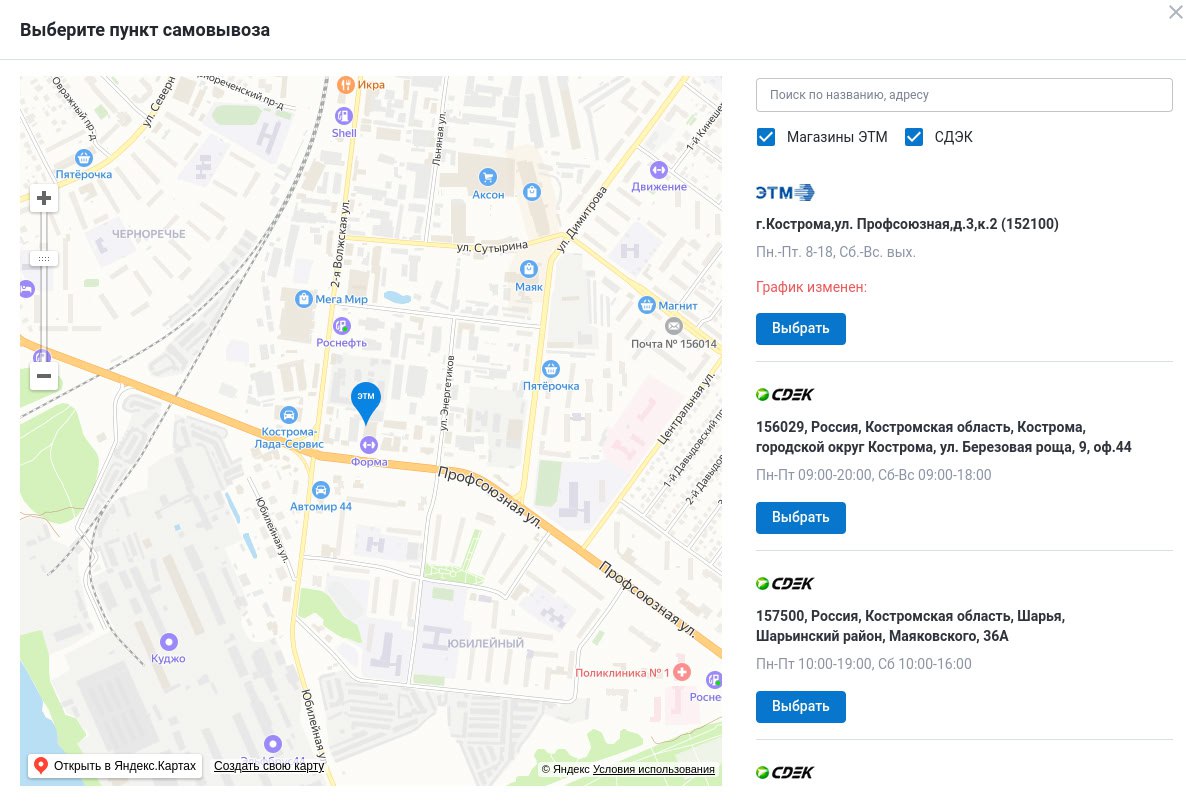Click the Shell gas station marker
Screen dimensions: 1186x801
pos(343,116)
